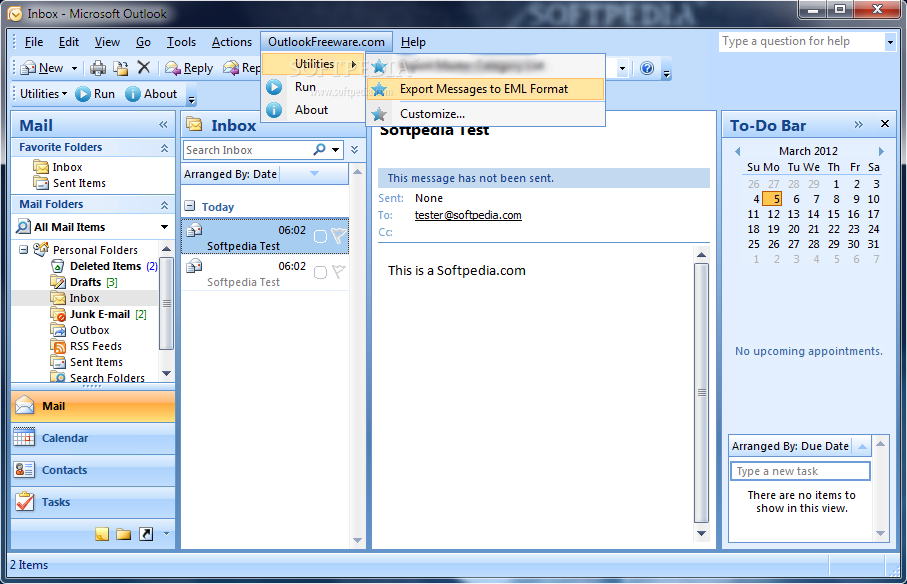Click the Delete X icon in toolbar
The height and width of the screenshot is (584, 907).
(x=143, y=68)
